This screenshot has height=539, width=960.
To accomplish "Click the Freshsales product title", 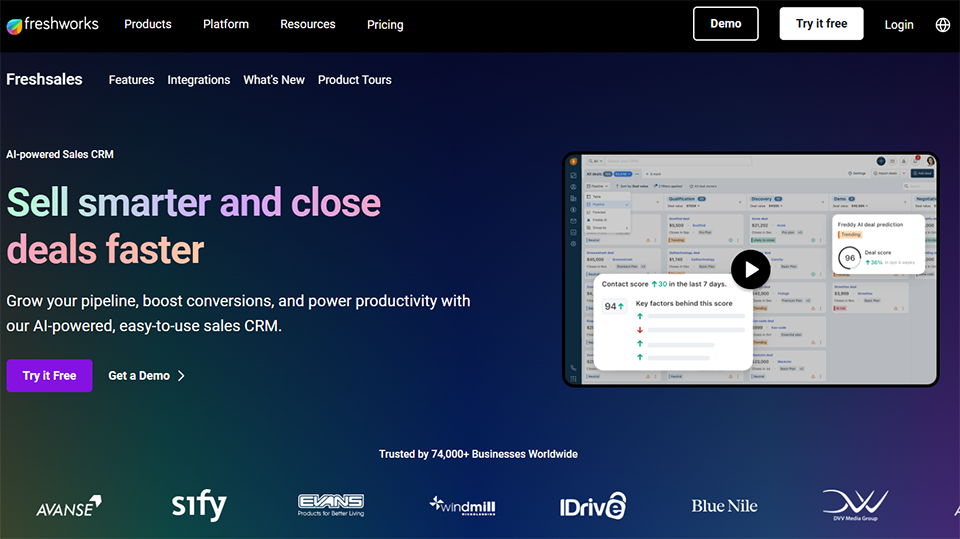I will [x=44, y=80].
